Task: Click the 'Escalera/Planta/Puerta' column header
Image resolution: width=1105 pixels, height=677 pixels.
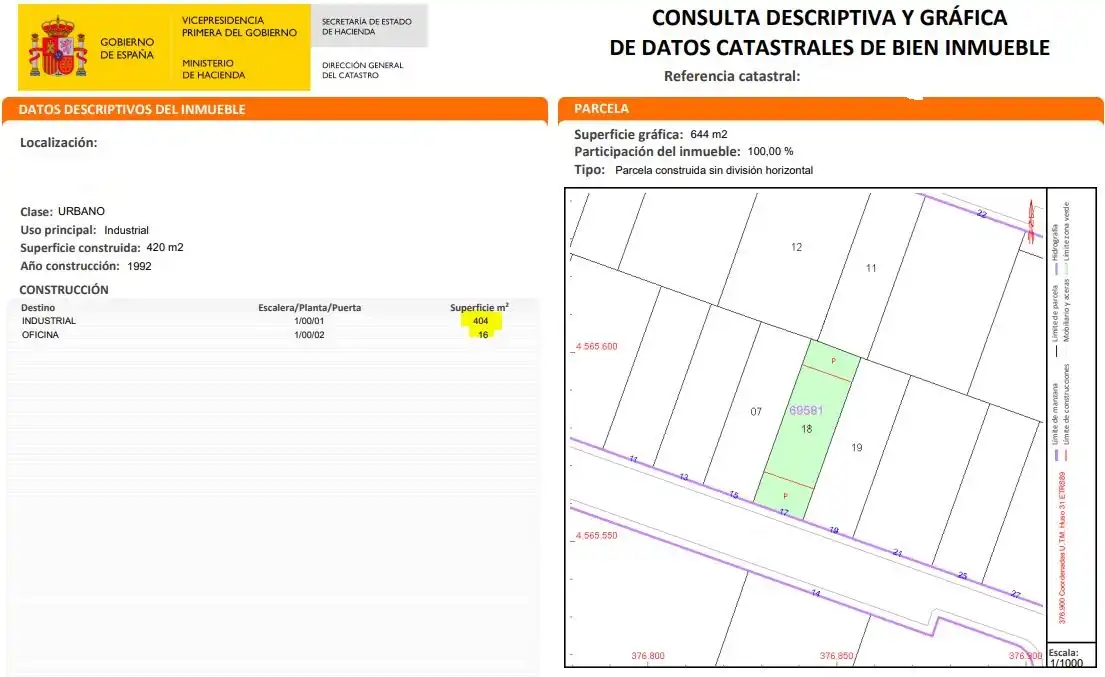Action: coord(309,308)
